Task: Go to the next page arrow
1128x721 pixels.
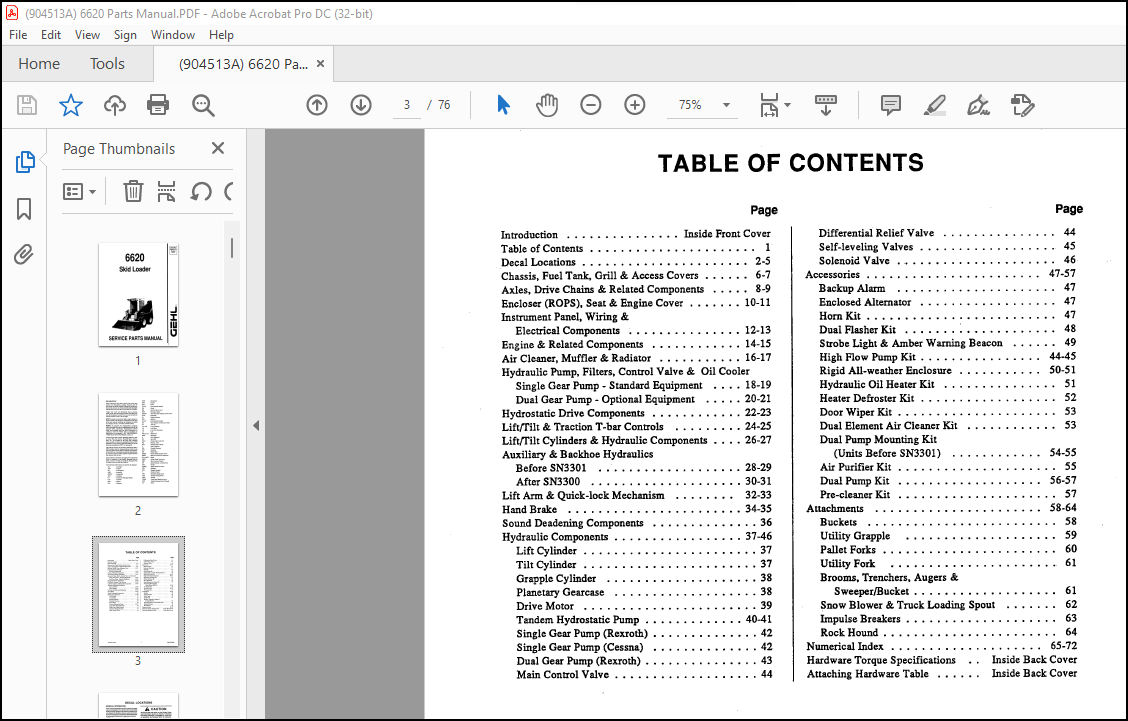Action: tap(360, 105)
